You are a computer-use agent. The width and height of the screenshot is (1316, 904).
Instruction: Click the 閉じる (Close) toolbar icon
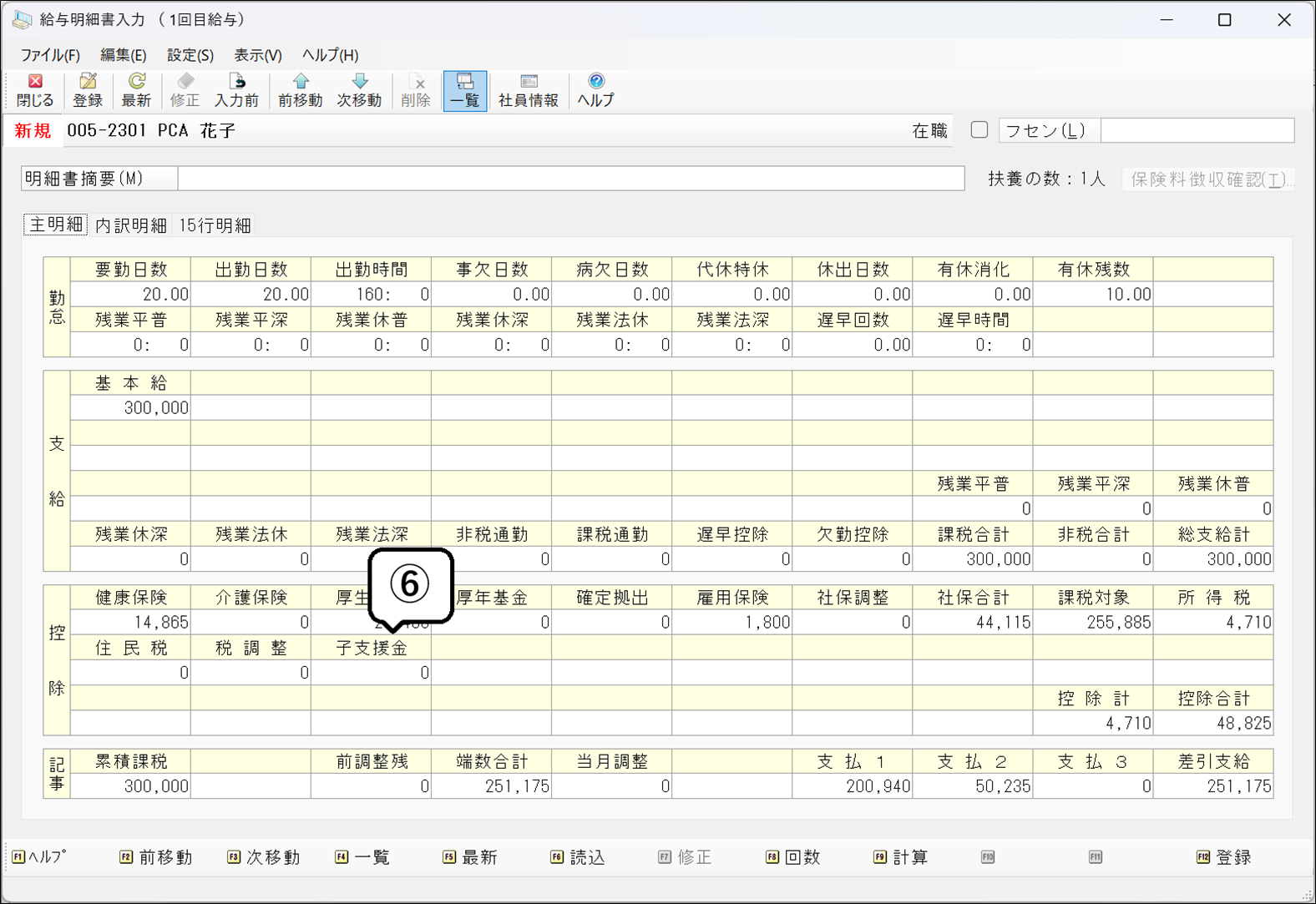tap(35, 90)
